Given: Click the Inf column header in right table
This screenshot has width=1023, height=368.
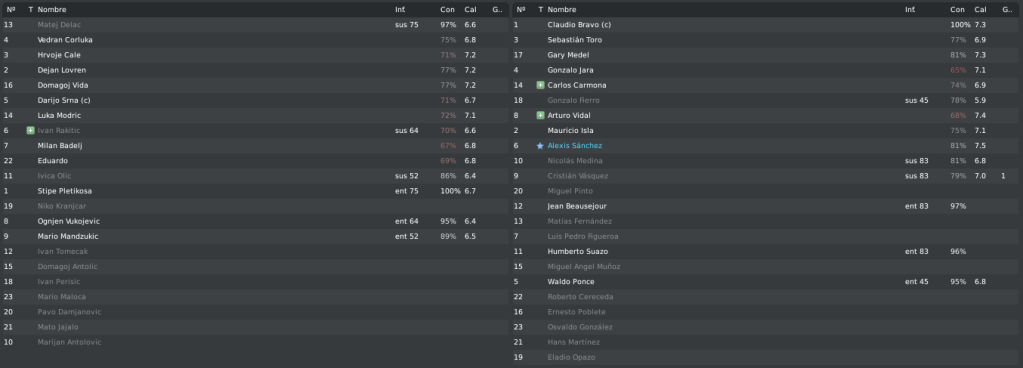Looking at the screenshot, I should tap(909, 10).
